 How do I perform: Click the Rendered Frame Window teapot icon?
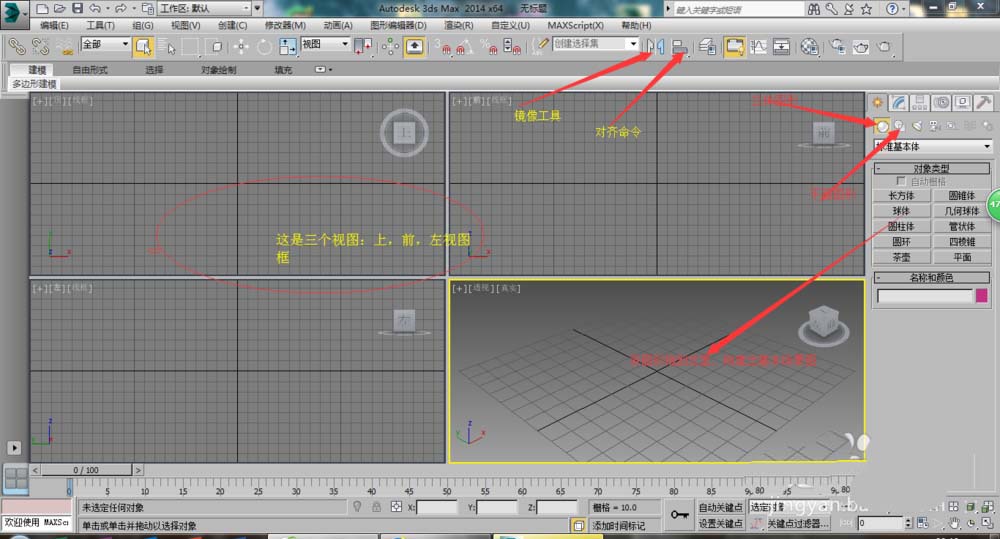861,47
